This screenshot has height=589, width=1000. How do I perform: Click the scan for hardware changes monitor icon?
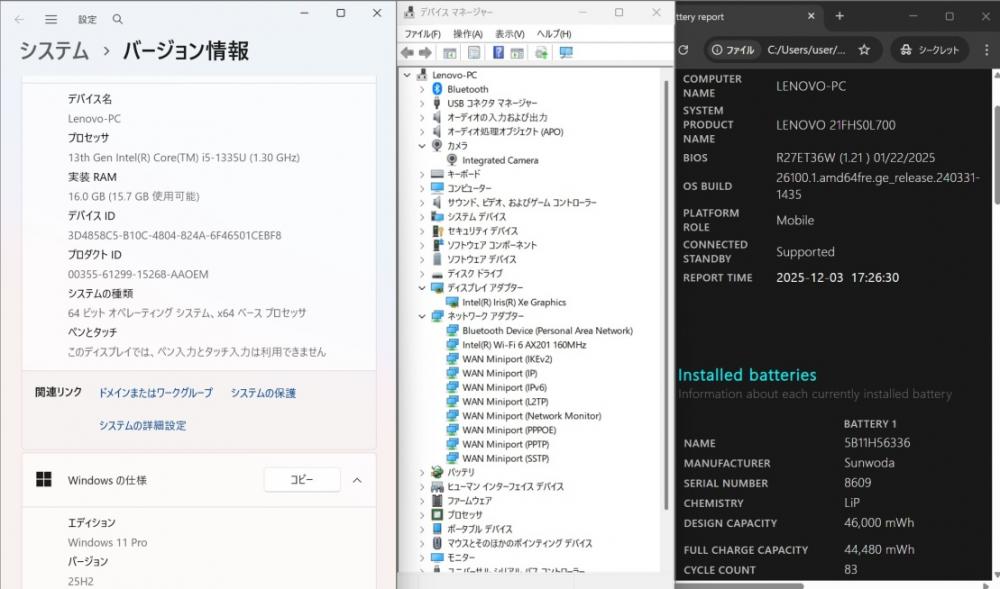click(566, 53)
